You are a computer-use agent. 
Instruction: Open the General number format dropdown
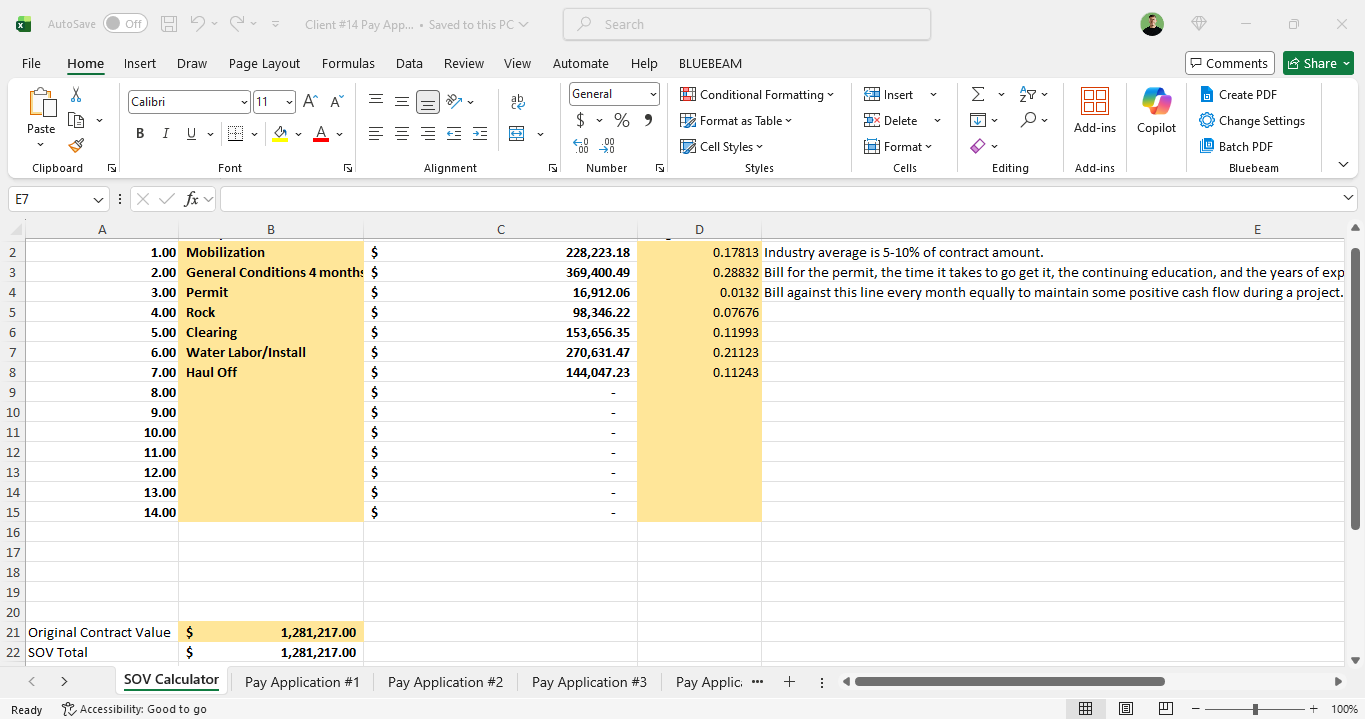(653, 94)
